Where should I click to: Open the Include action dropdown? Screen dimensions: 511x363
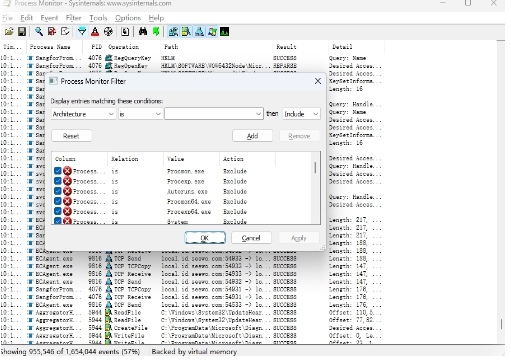tap(301, 114)
